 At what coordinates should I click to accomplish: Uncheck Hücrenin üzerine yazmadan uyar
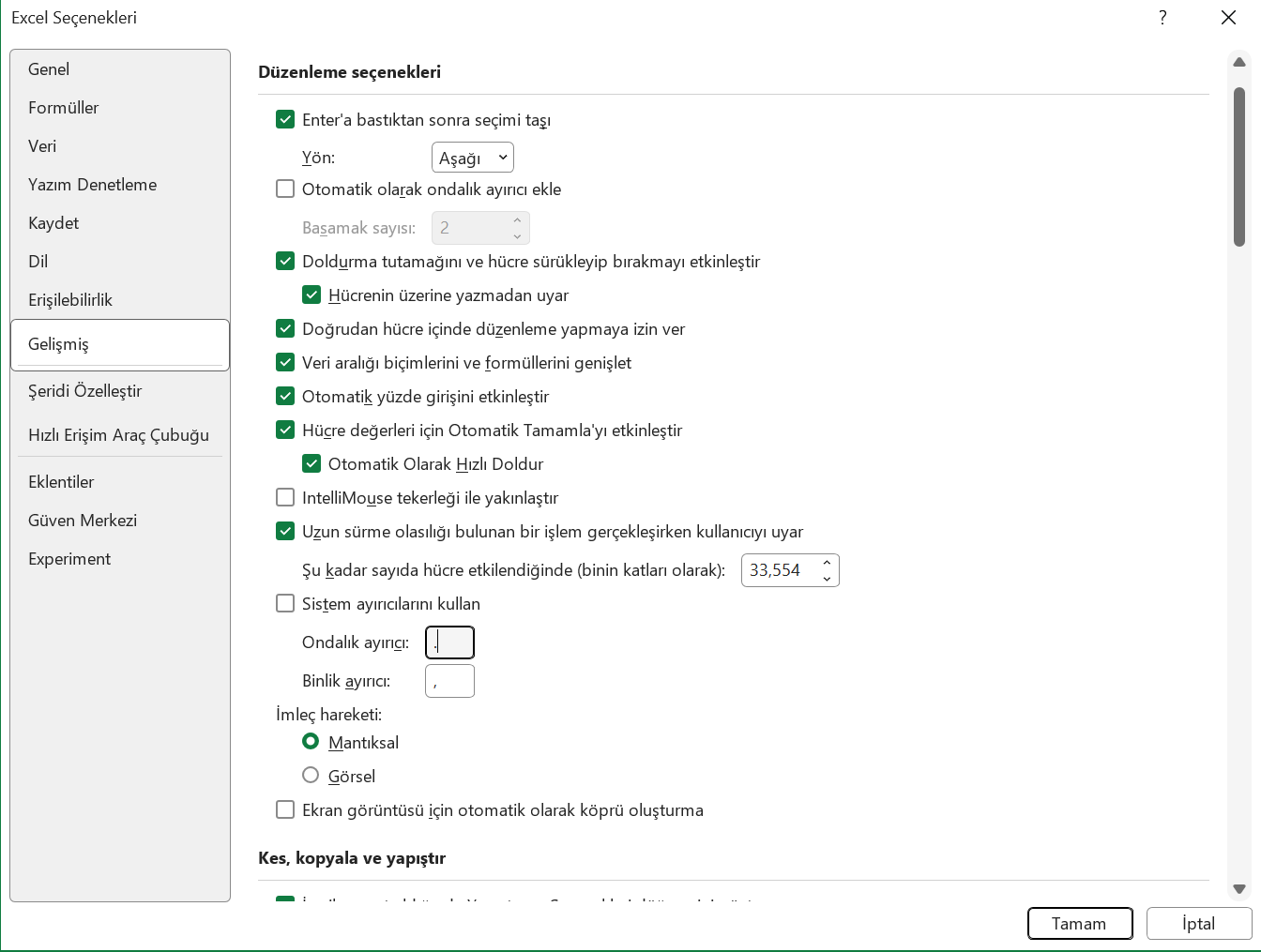pos(311,295)
